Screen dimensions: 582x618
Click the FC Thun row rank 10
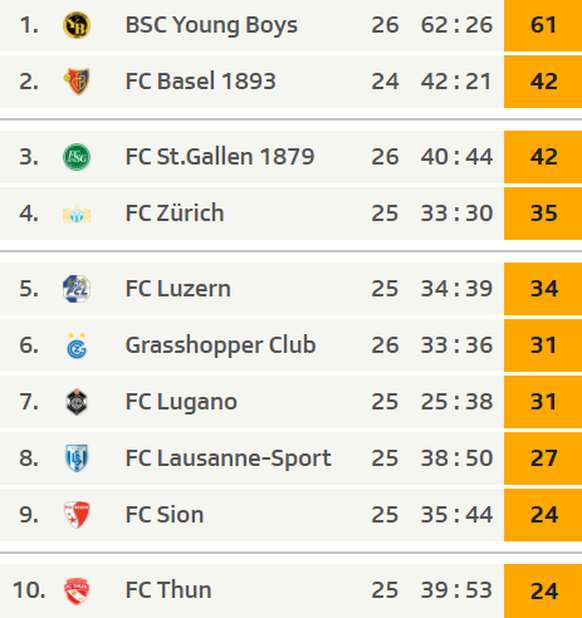29,590
